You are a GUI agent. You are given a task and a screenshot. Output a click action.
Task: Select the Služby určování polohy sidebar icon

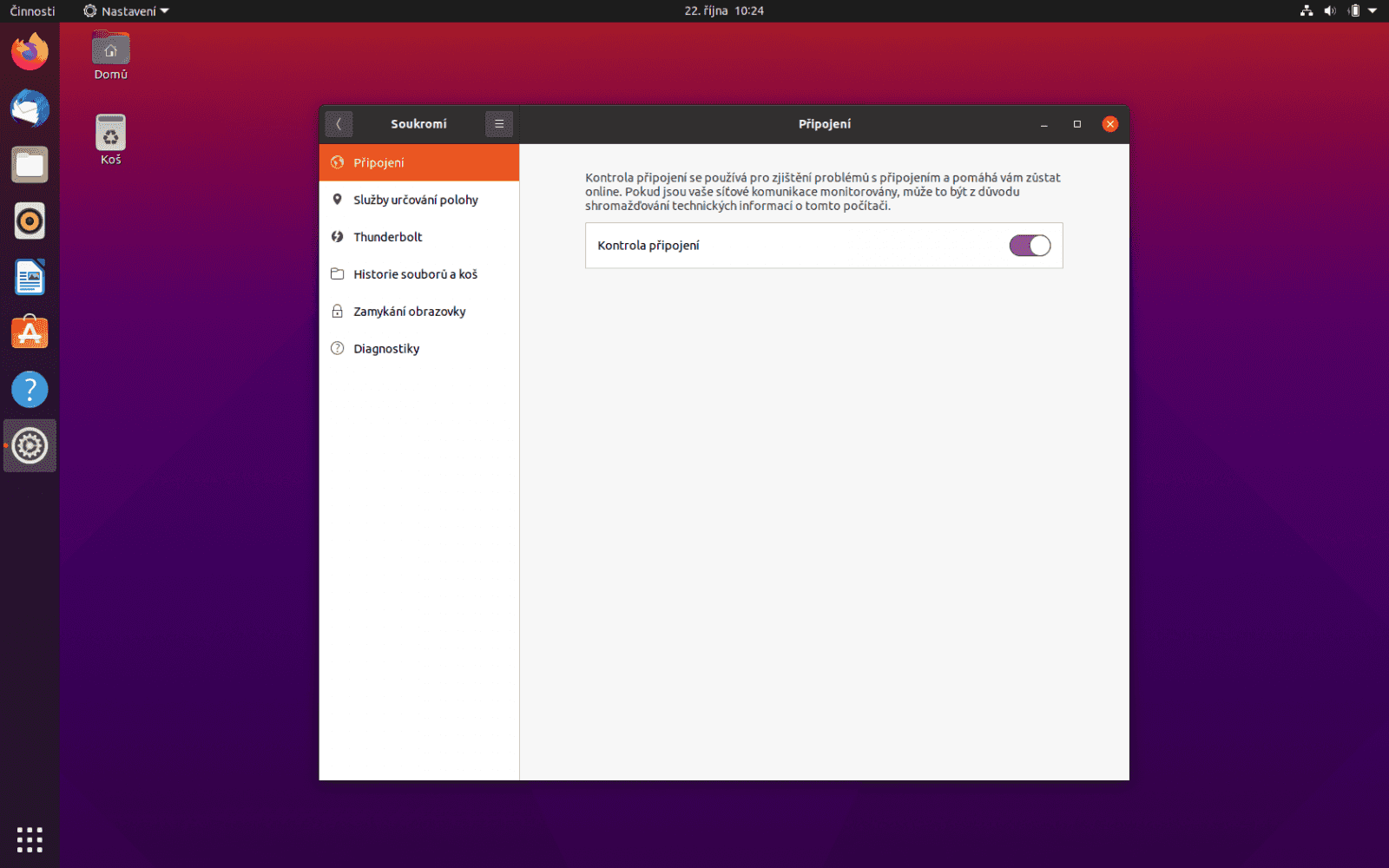[x=338, y=199]
